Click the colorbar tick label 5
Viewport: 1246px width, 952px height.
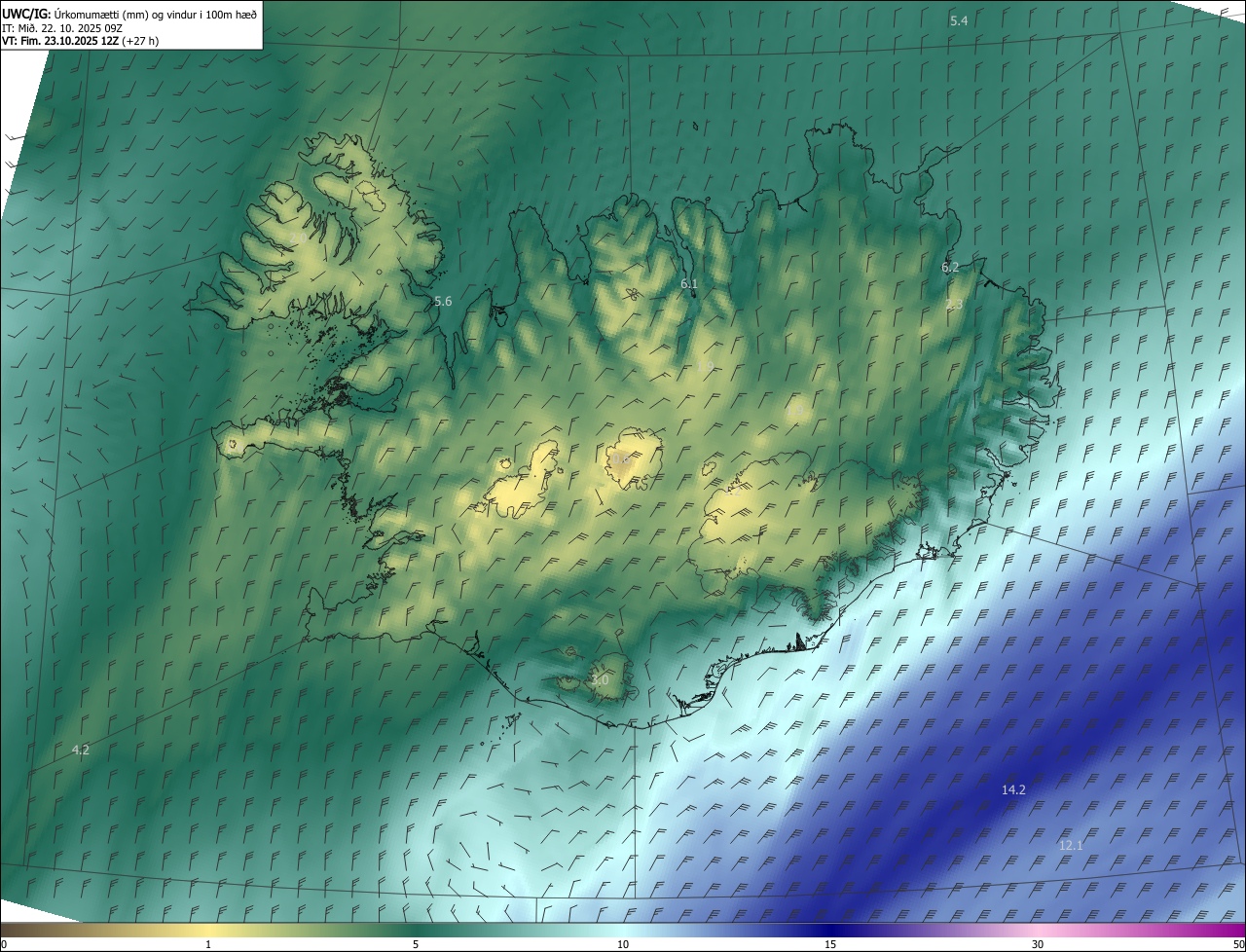[x=416, y=944]
